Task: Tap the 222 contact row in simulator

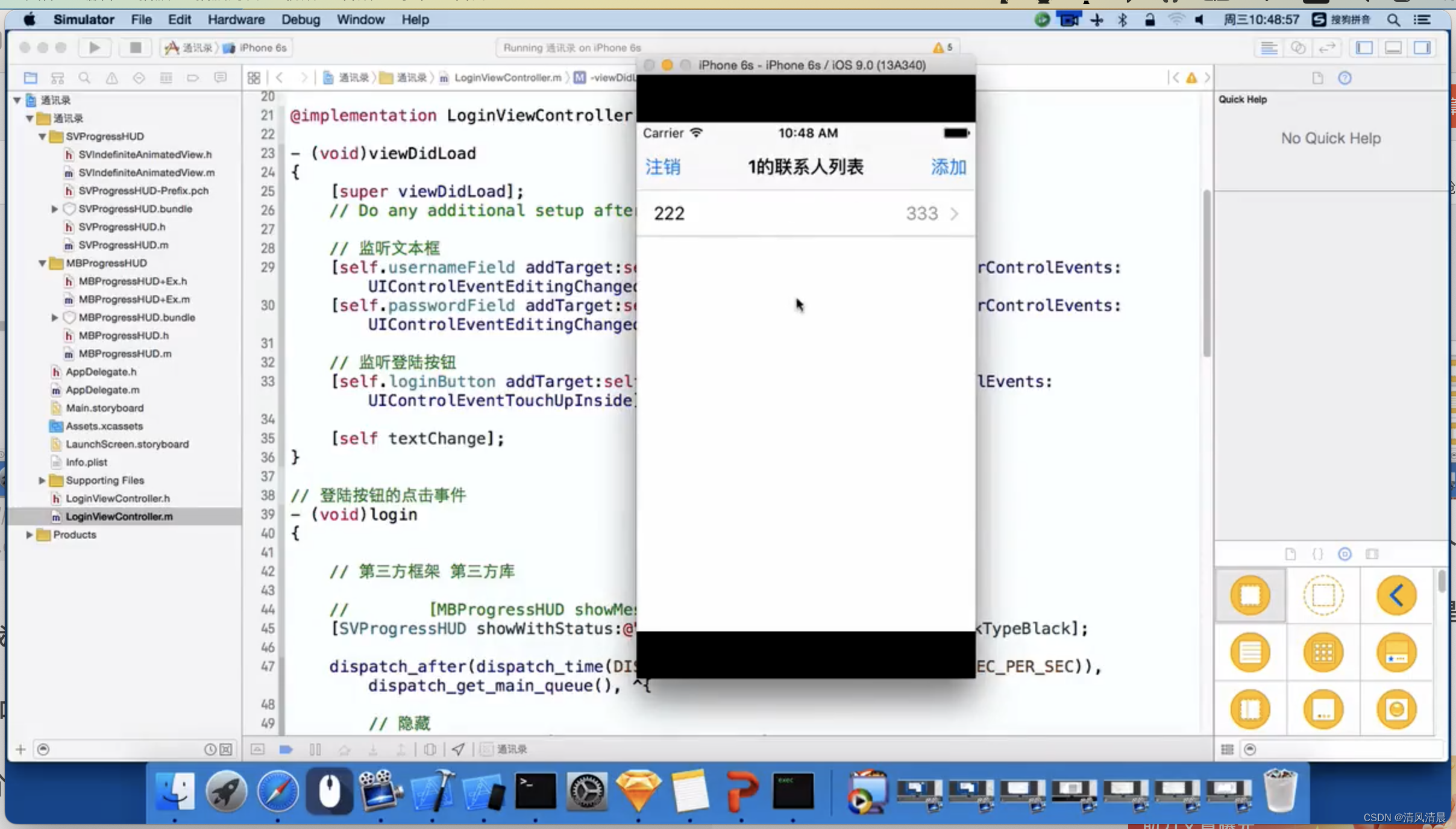Action: 806,214
